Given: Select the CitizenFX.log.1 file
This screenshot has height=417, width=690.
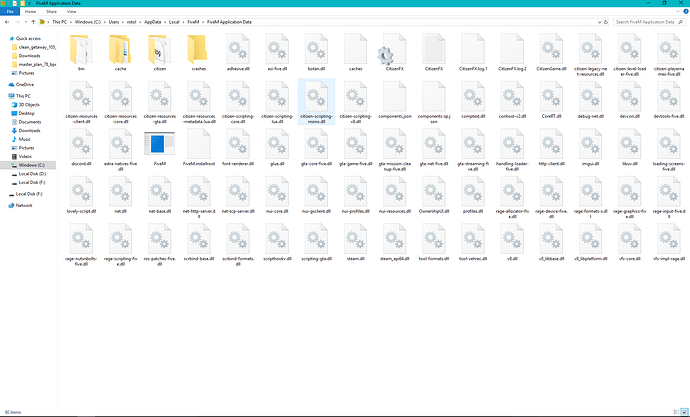Looking at the screenshot, I should coord(473,53).
